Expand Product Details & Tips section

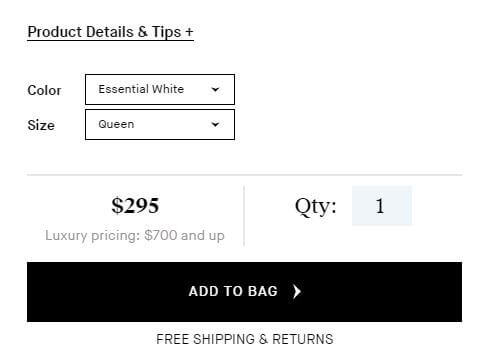click(110, 32)
